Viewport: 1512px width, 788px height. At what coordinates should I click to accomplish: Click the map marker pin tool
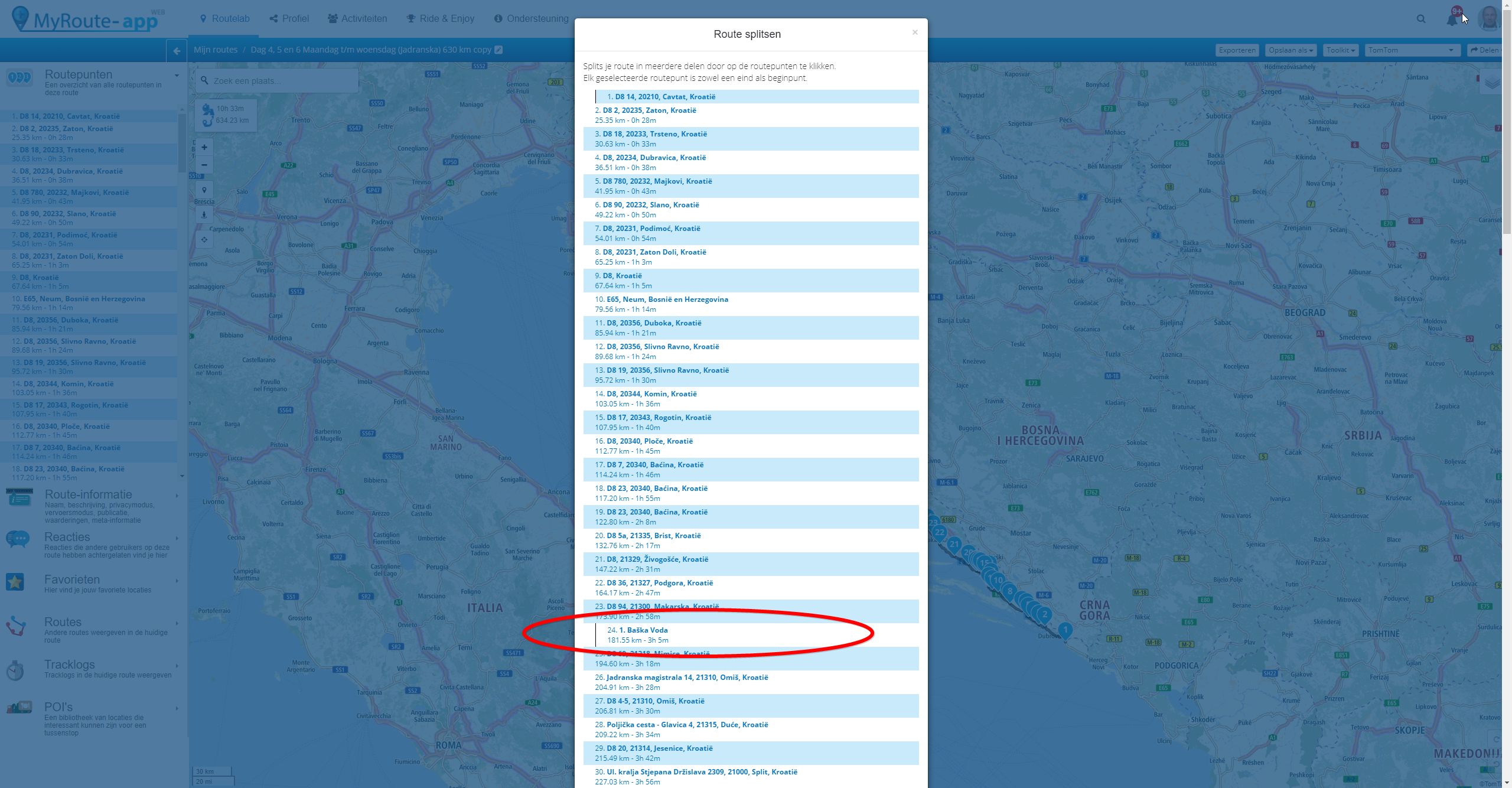(x=204, y=190)
